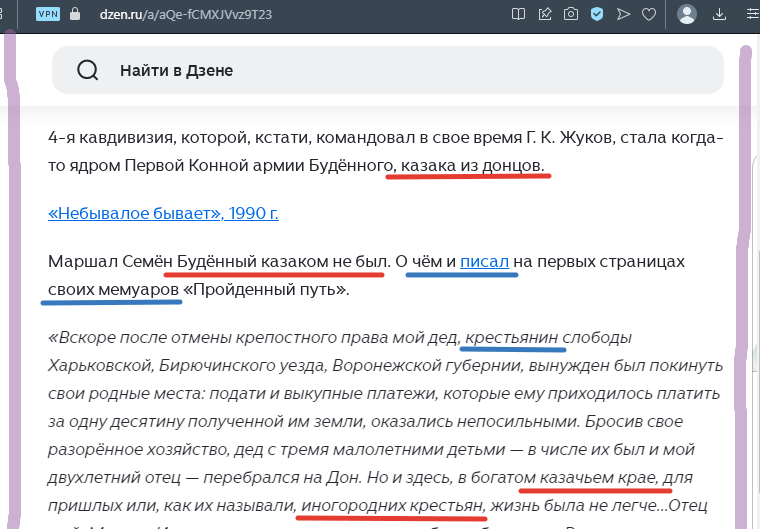760x529 pixels.
Task: Click the pinboard edit icon in address bar
Action: pos(545,14)
